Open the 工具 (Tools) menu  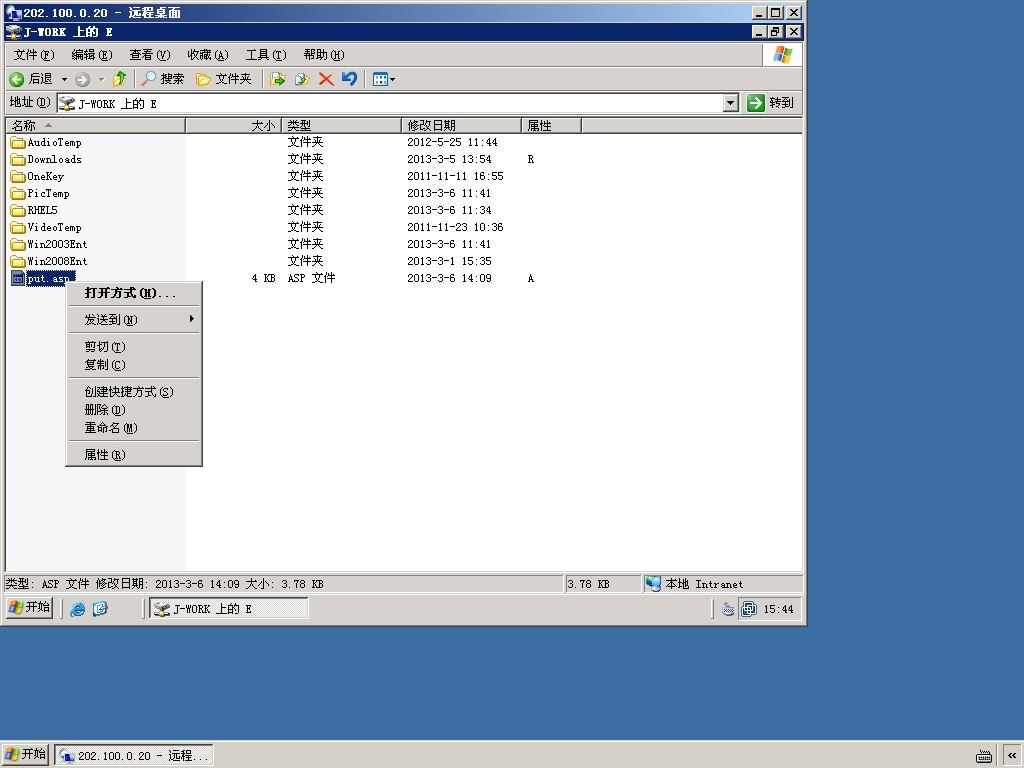coord(266,55)
